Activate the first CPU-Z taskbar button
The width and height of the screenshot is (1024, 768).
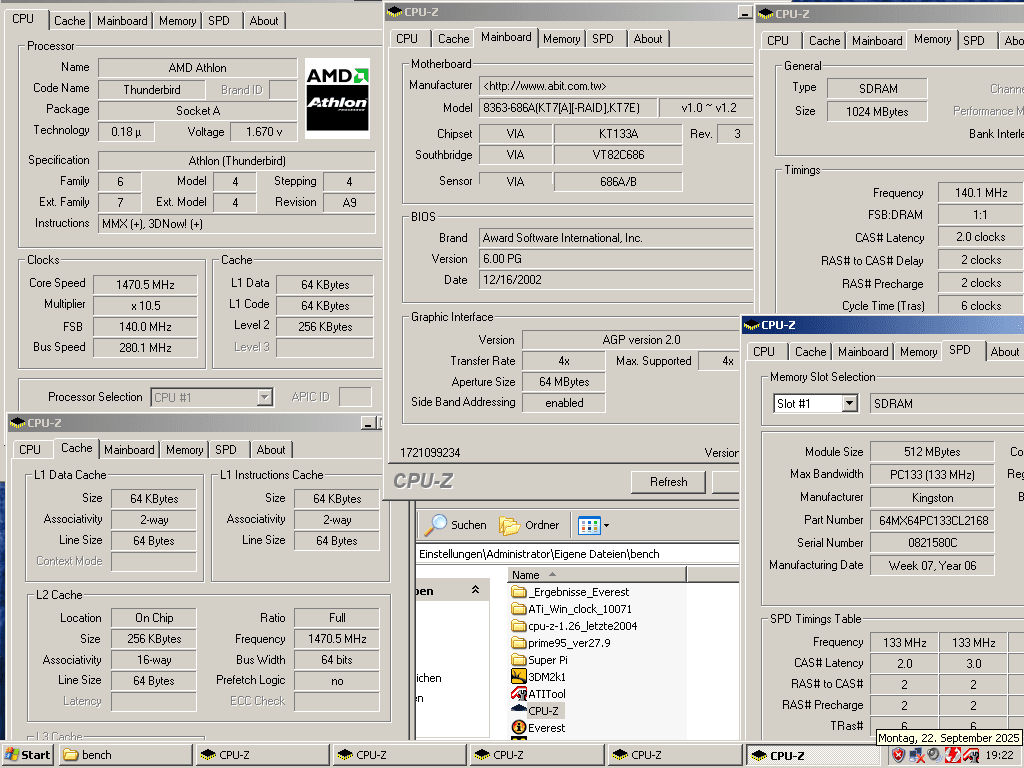click(x=264, y=755)
